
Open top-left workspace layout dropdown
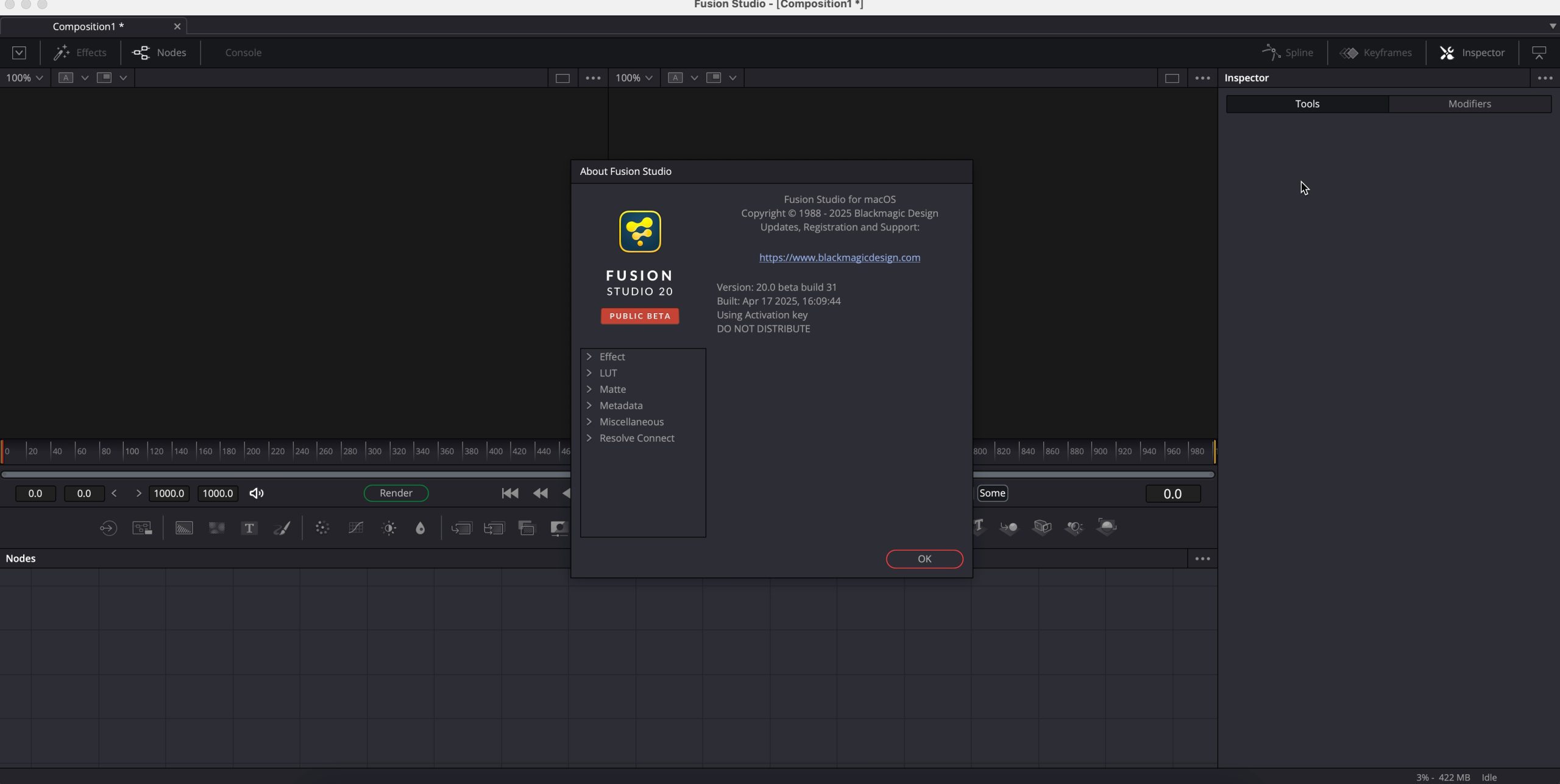coord(19,53)
